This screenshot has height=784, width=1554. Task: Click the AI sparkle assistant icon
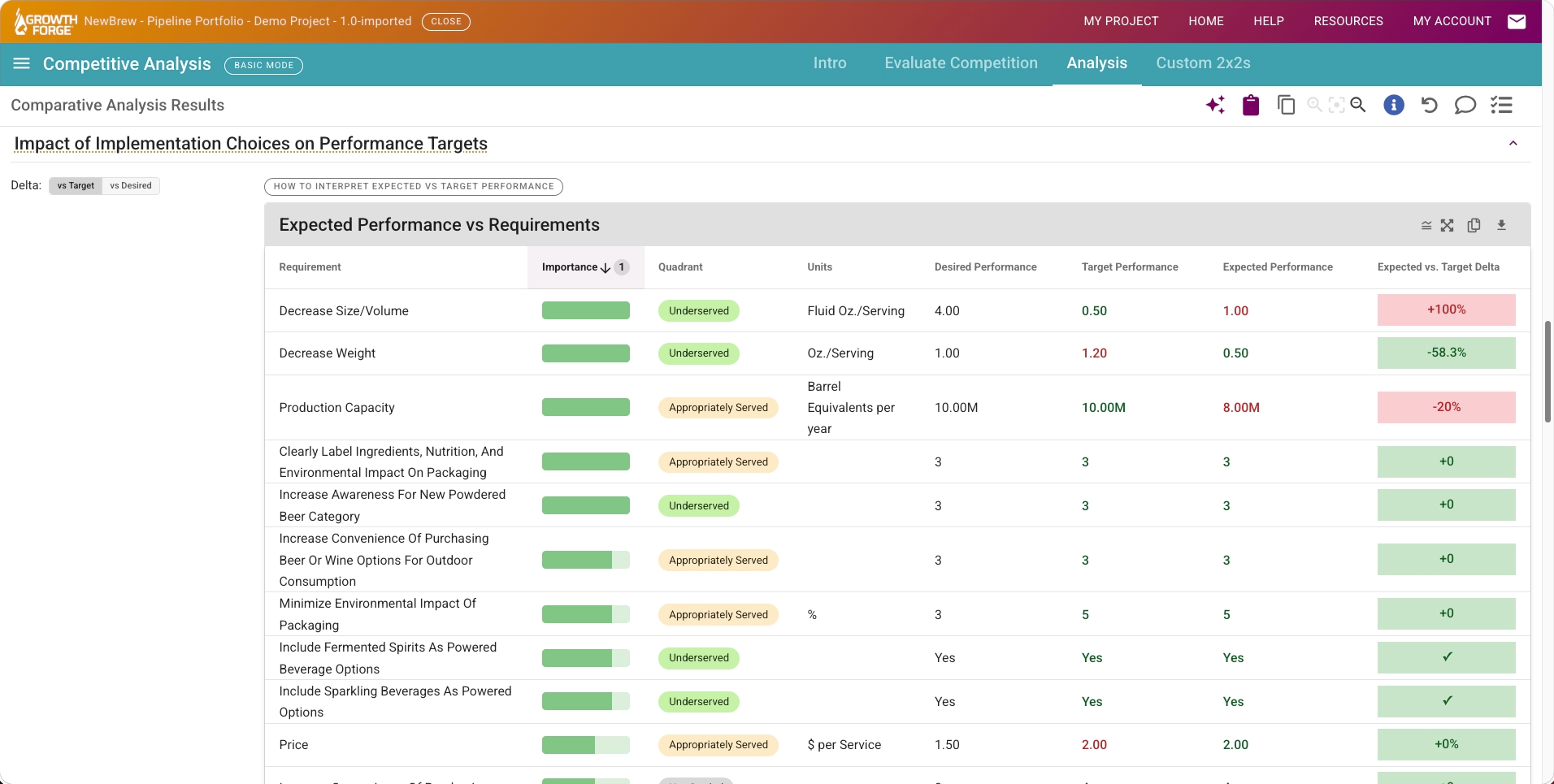pyautogui.click(x=1215, y=105)
